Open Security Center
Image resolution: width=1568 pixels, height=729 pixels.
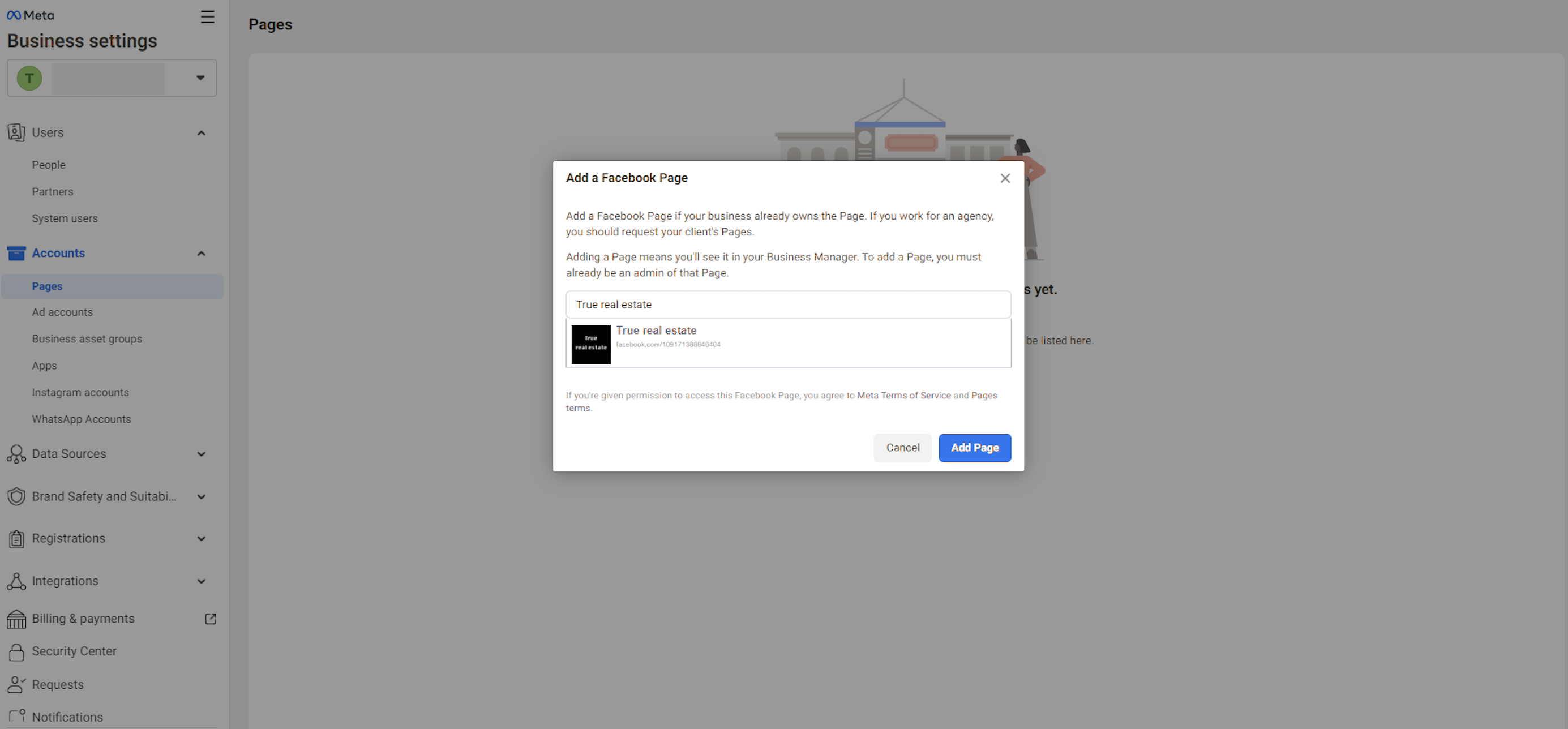74,651
